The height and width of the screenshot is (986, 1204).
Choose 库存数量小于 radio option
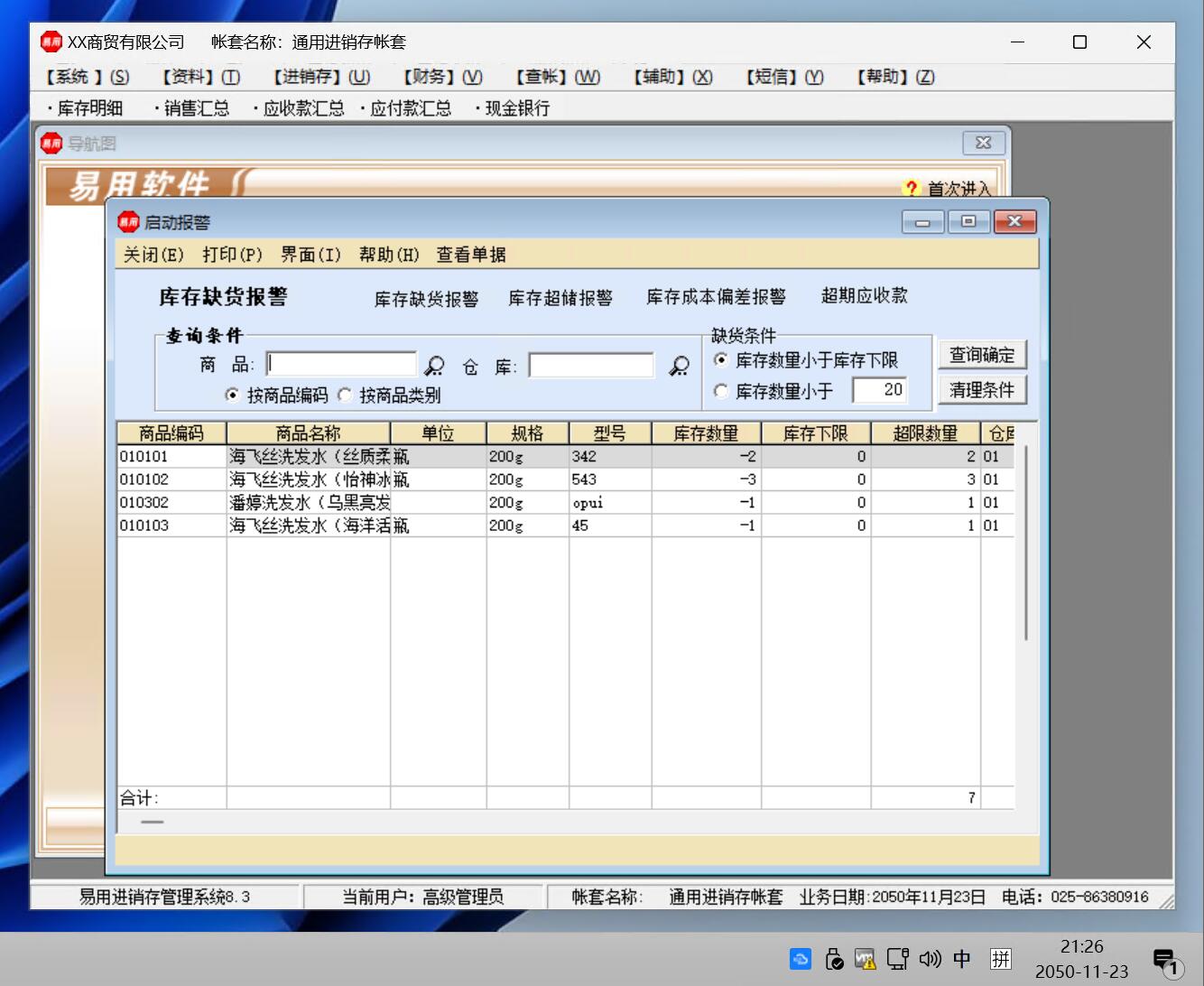[721, 391]
